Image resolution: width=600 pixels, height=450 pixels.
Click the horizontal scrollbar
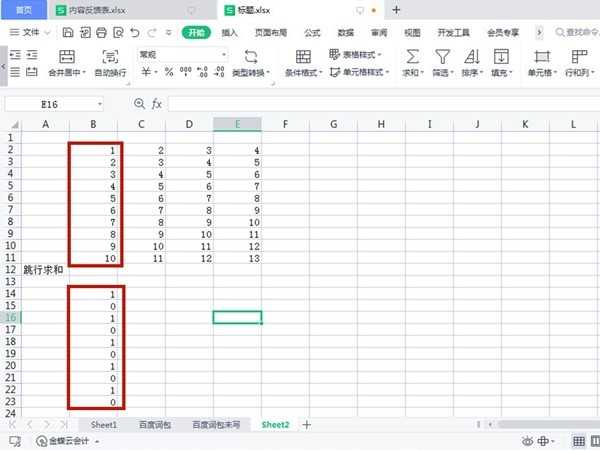pos(549,424)
